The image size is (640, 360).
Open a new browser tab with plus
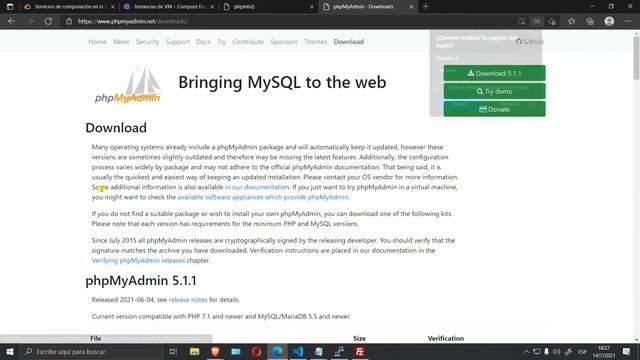click(x=425, y=7)
